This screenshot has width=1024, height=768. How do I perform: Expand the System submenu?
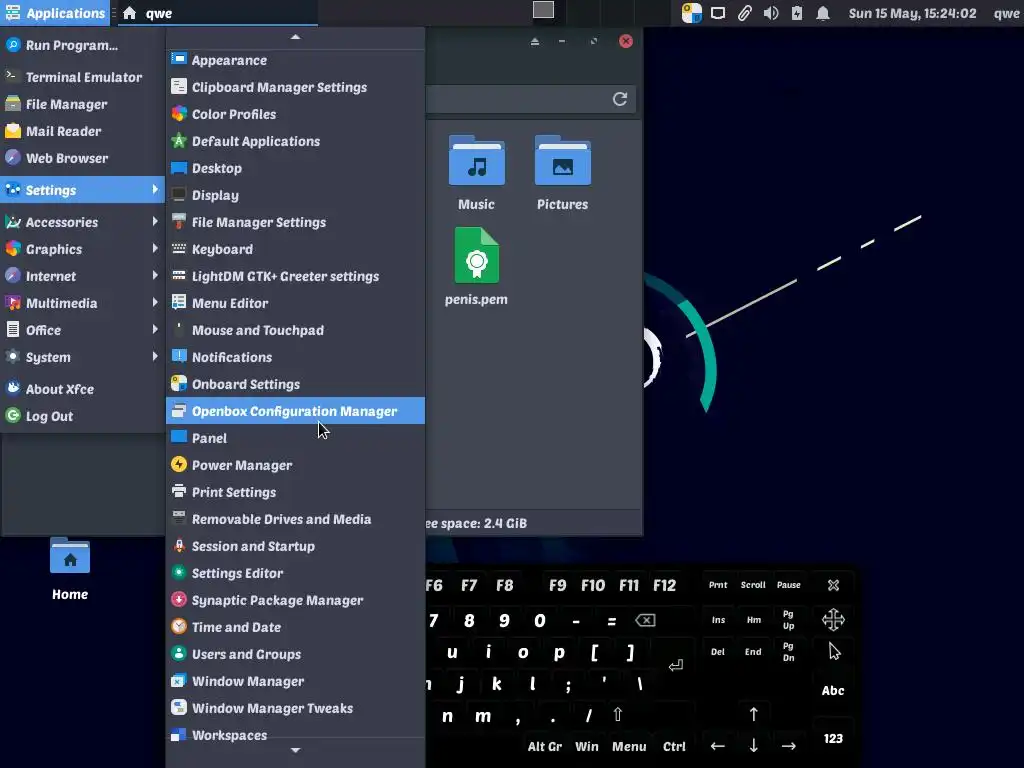(82, 357)
